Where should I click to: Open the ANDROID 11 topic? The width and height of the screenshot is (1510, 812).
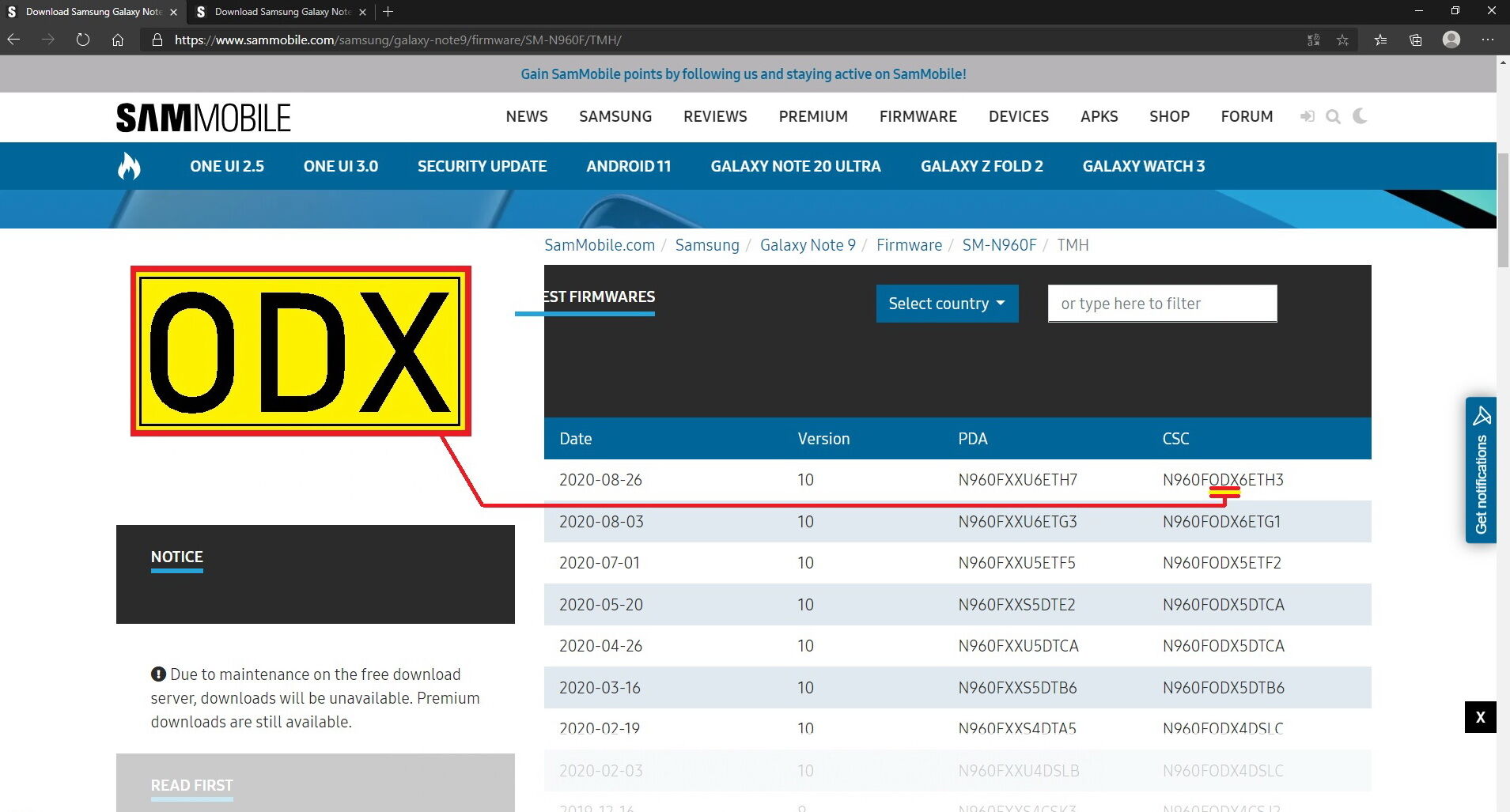[629, 166]
